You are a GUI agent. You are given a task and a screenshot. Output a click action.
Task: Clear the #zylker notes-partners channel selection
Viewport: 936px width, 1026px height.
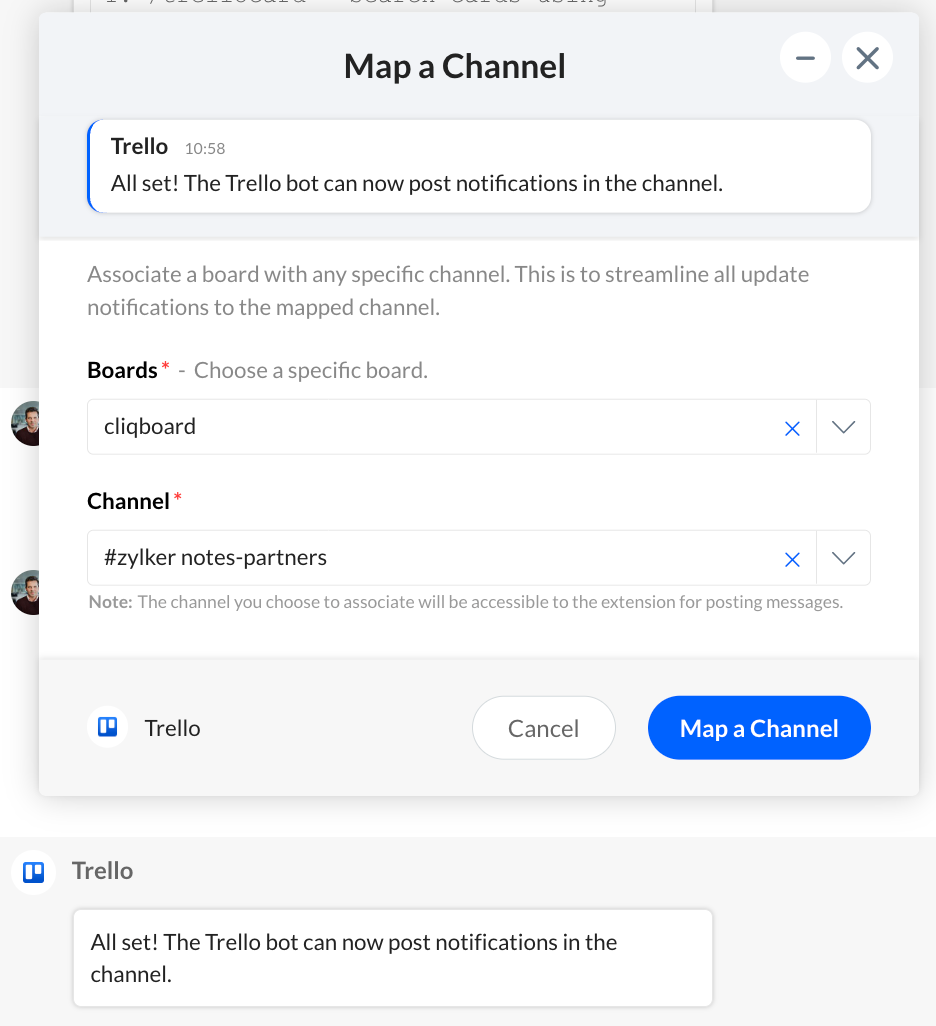point(792,559)
